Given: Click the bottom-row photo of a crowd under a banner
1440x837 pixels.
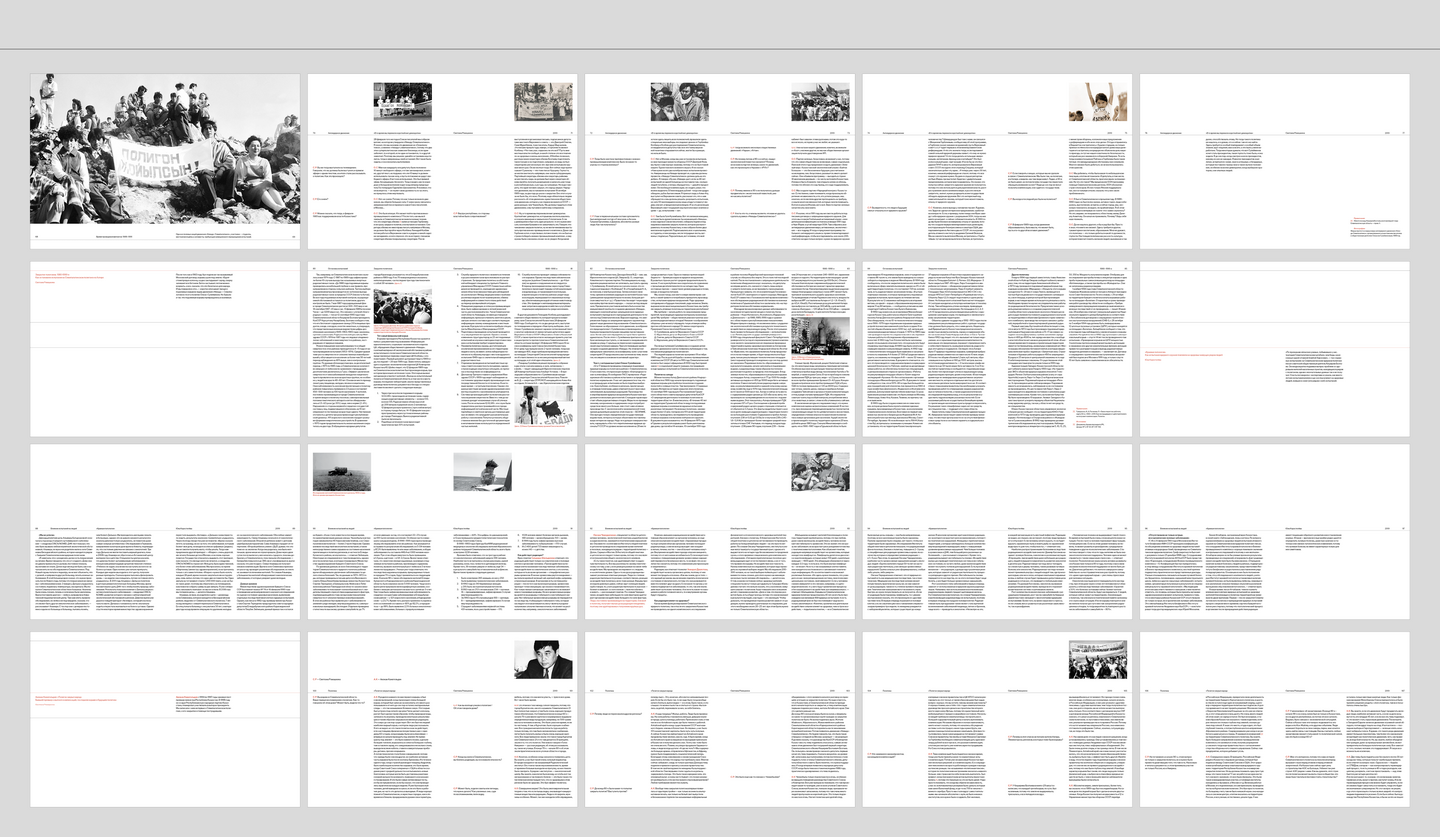Looking at the screenshot, I should pyautogui.click(x=1097, y=660).
